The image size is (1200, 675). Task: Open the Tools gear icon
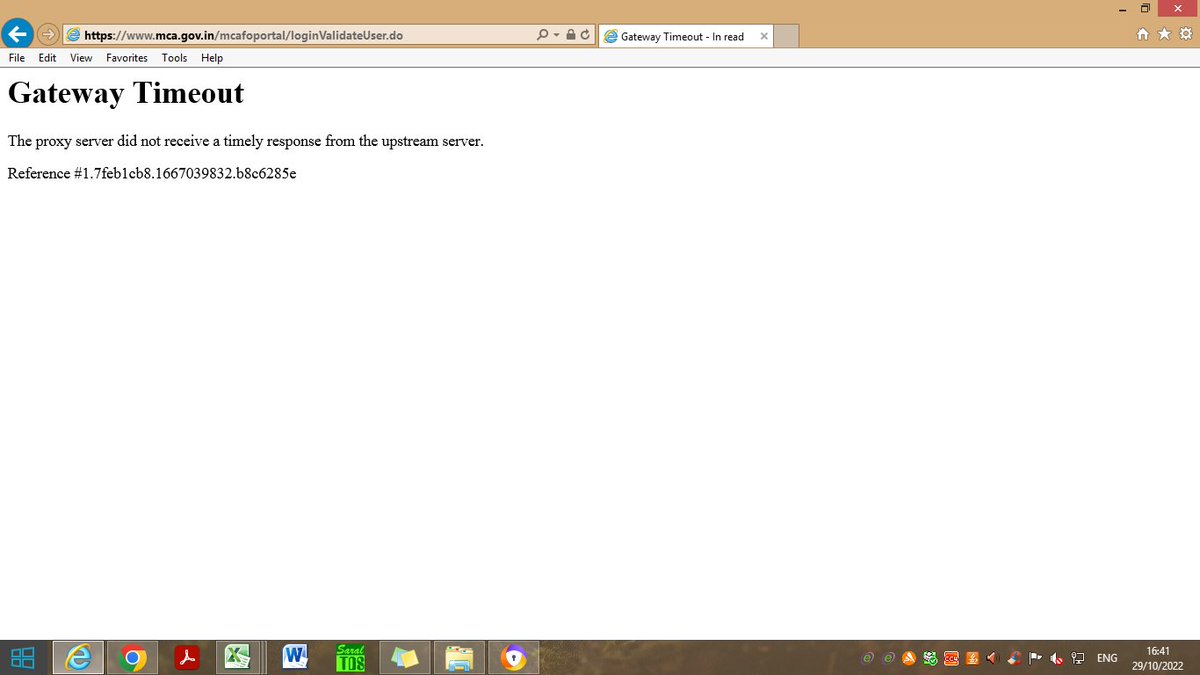pos(1186,34)
